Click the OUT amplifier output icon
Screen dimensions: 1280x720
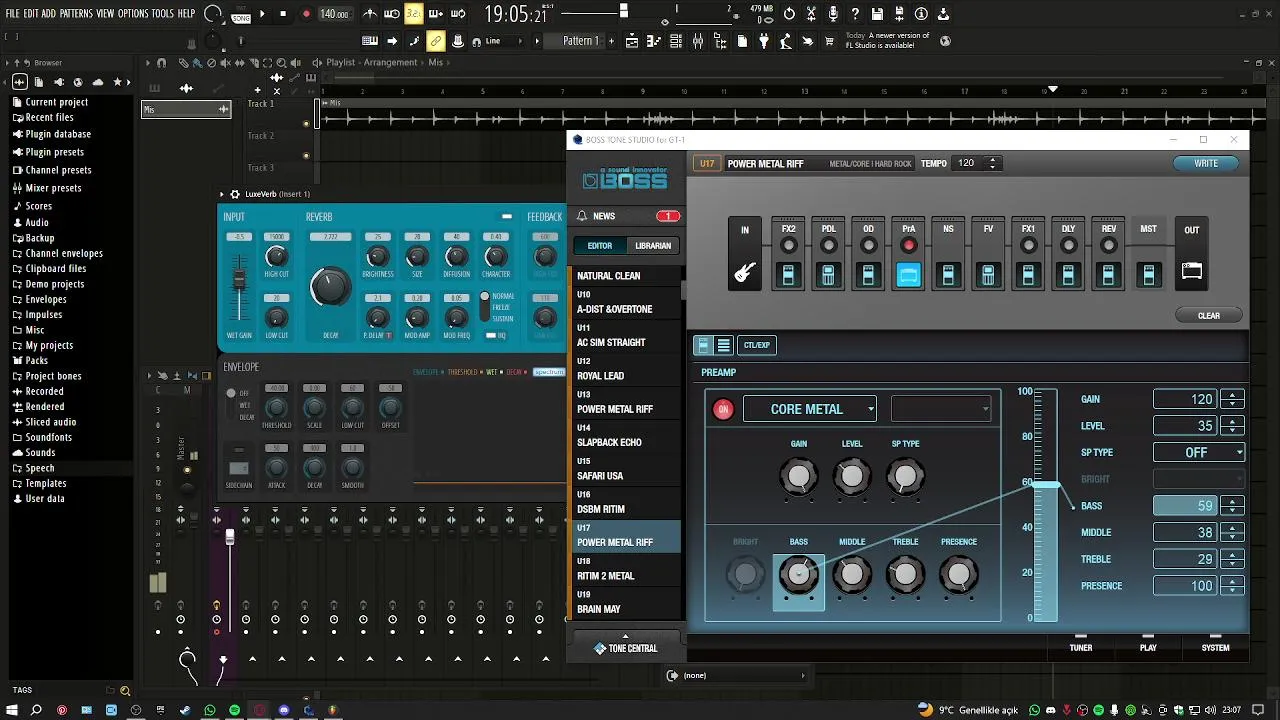pos(1191,271)
